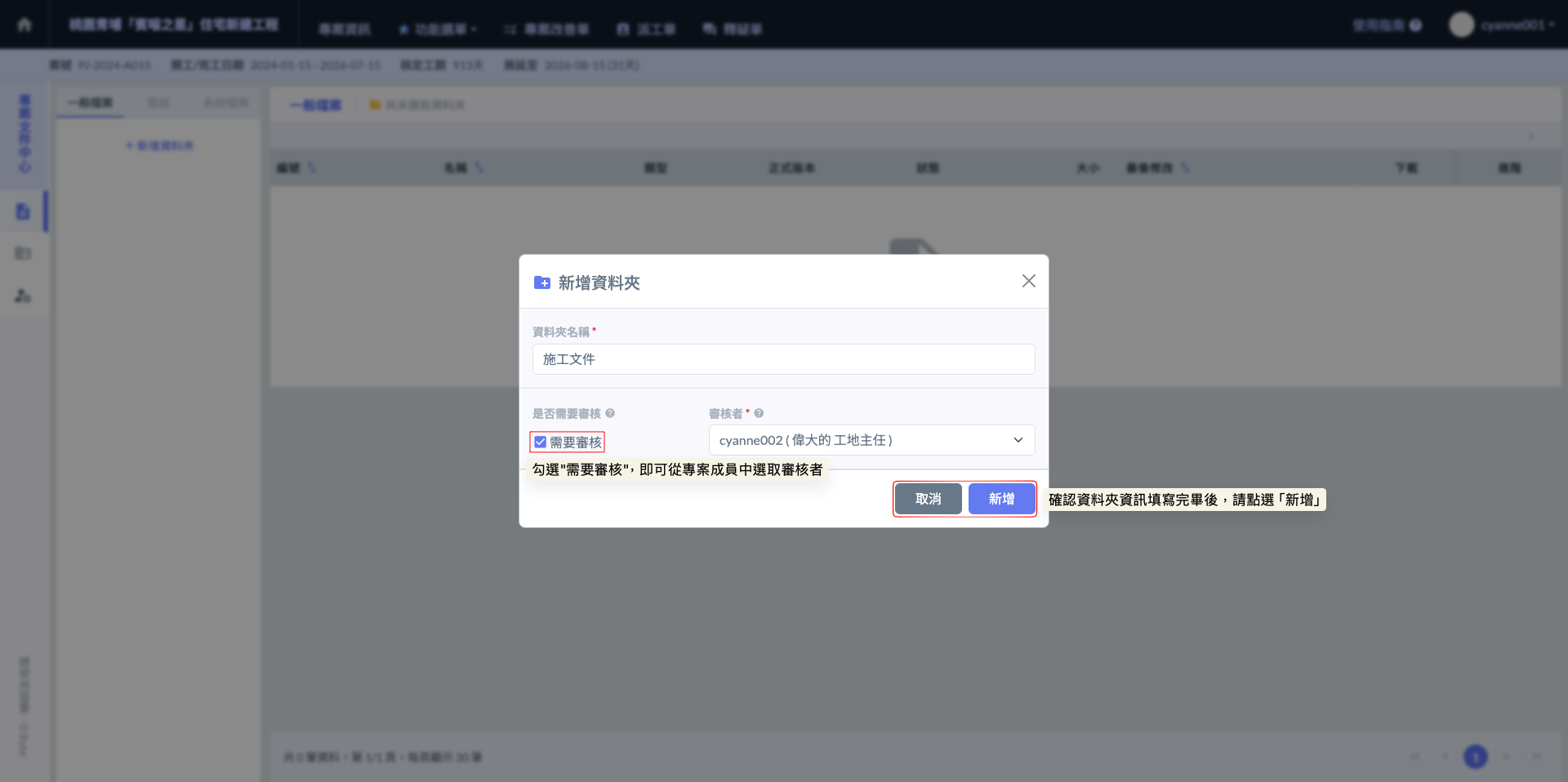1568x782 pixels.
Task: Click the 新增 button to create the folder
Action: [1001, 499]
